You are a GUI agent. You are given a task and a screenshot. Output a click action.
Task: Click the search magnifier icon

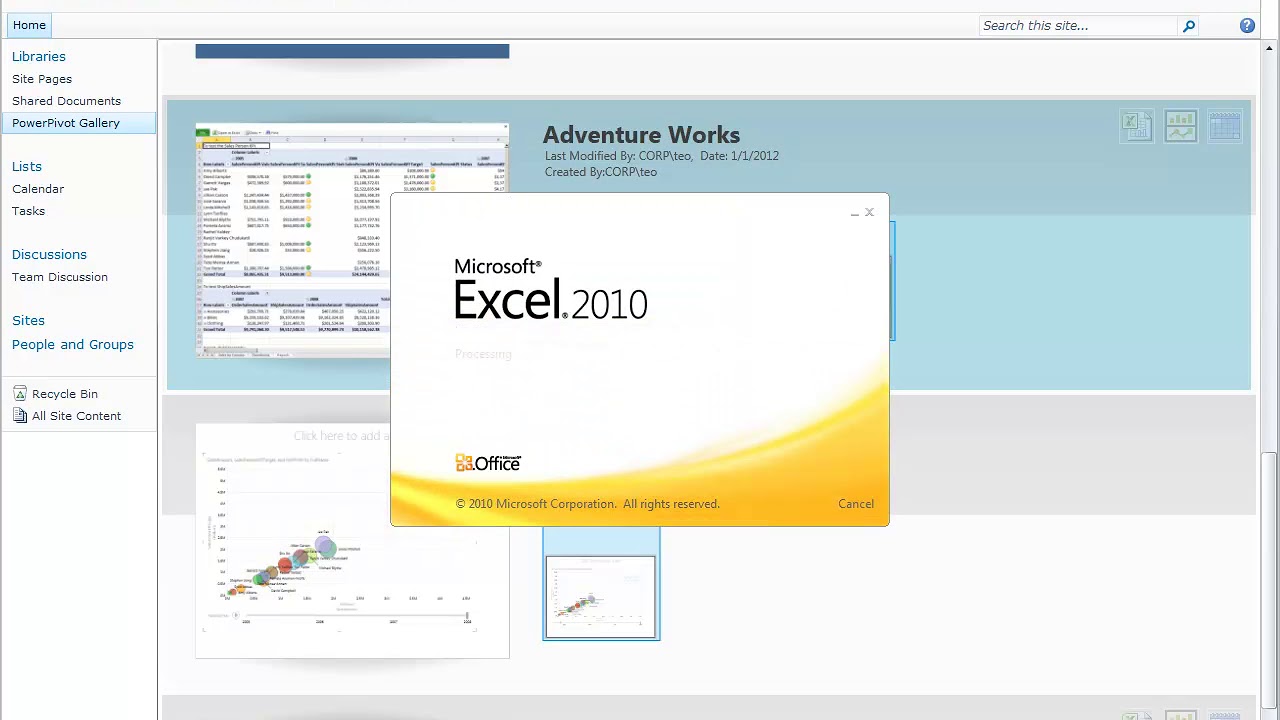tap(1188, 26)
